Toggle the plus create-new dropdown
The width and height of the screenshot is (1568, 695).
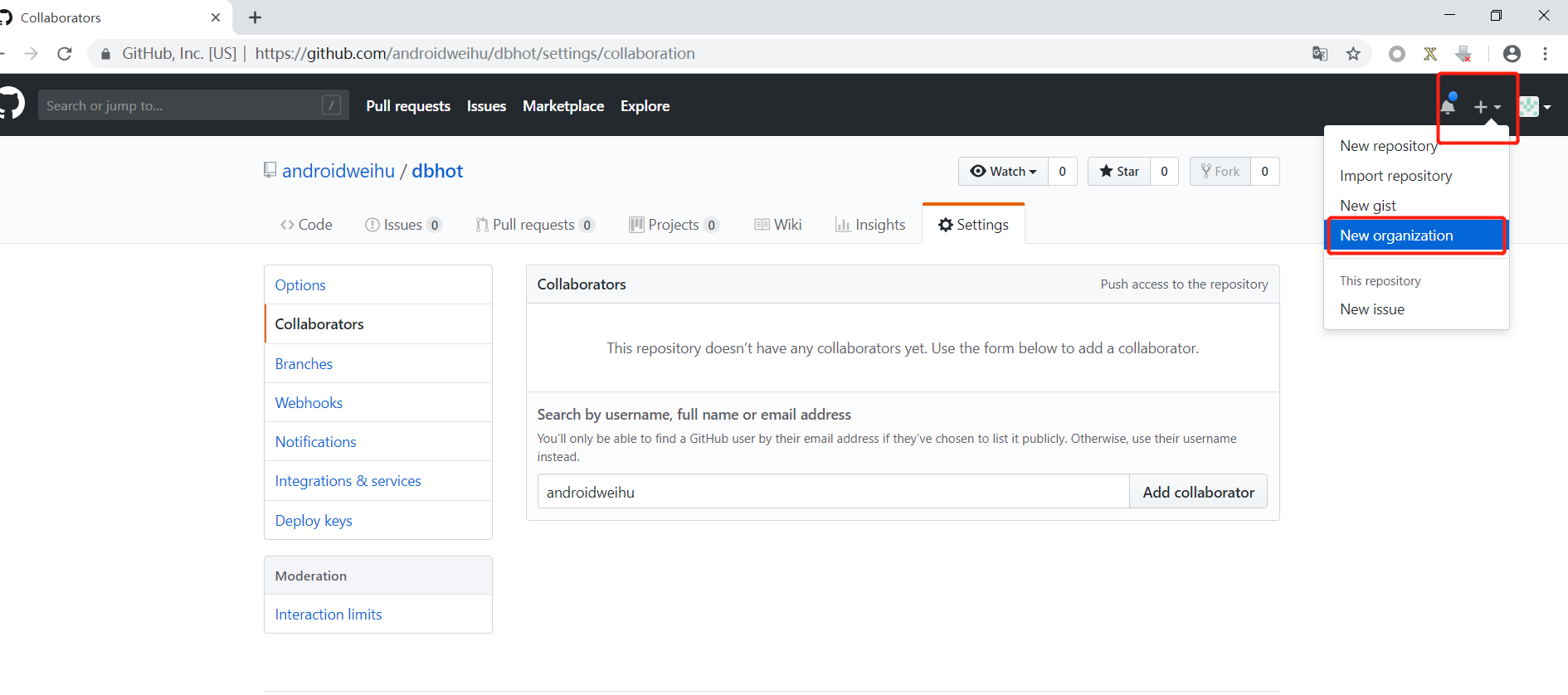click(x=1487, y=107)
